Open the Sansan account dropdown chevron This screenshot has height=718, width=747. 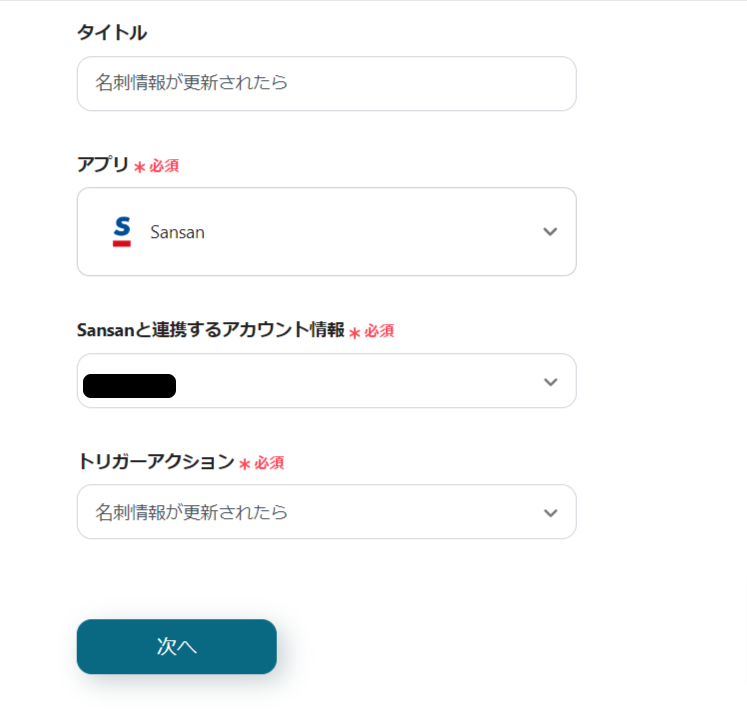click(549, 381)
